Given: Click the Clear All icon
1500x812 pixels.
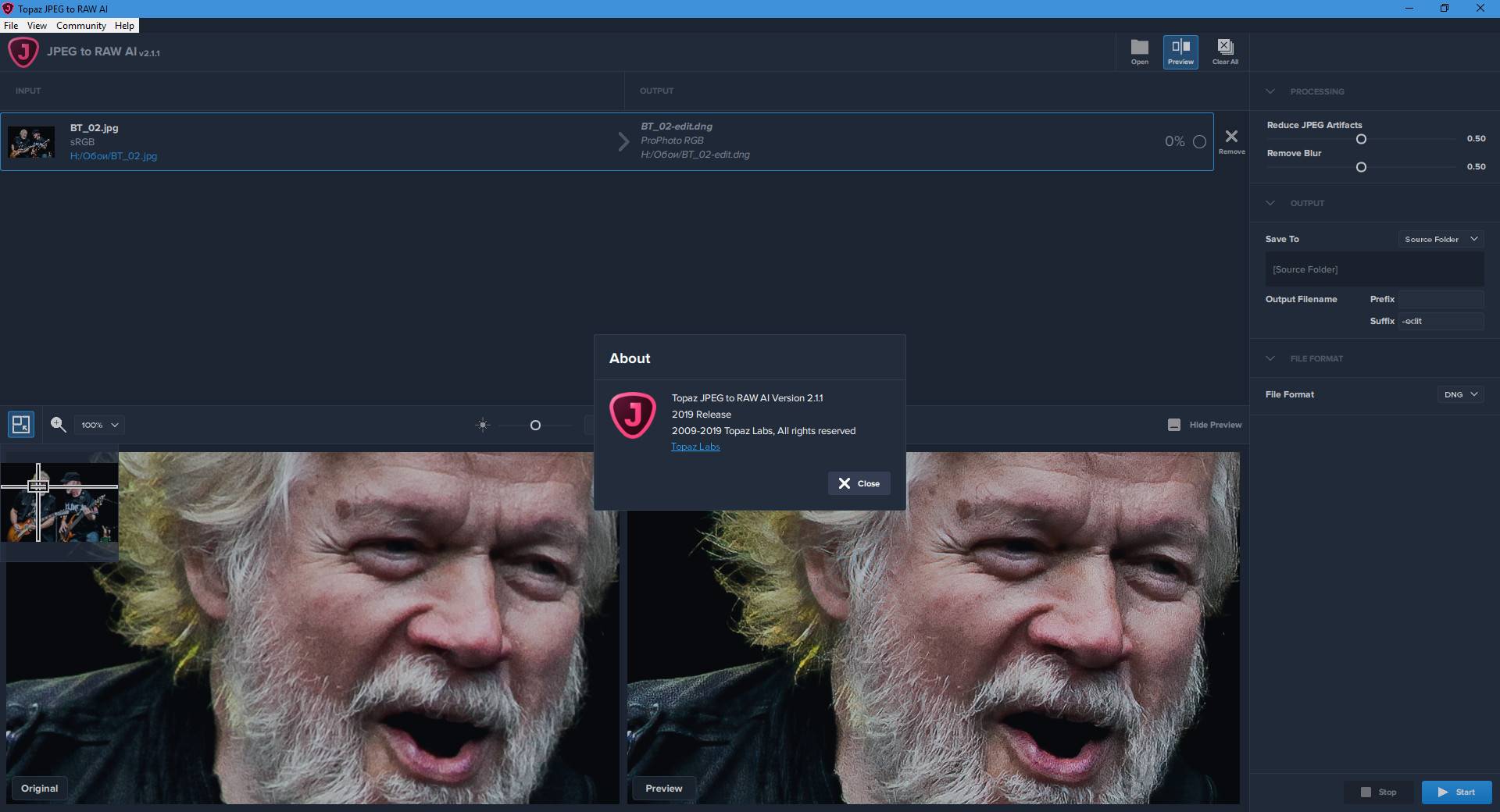Looking at the screenshot, I should 1225,52.
